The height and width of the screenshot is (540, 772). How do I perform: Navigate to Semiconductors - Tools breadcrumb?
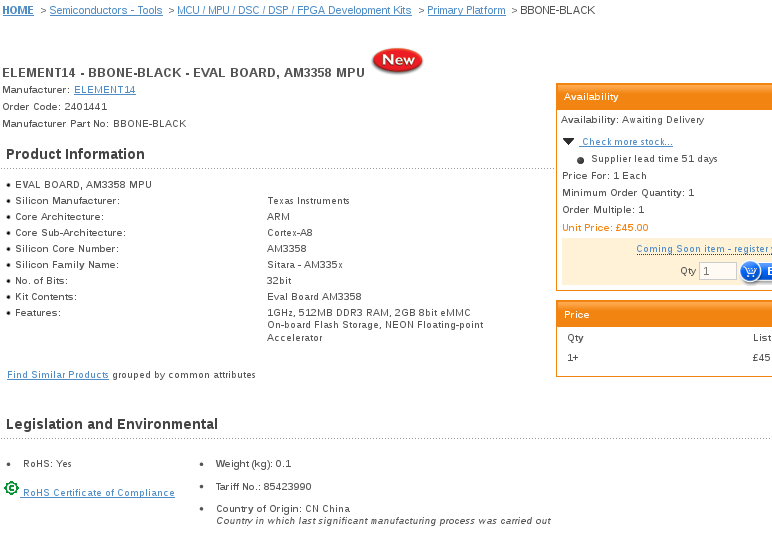pyautogui.click(x=106, y=10)
